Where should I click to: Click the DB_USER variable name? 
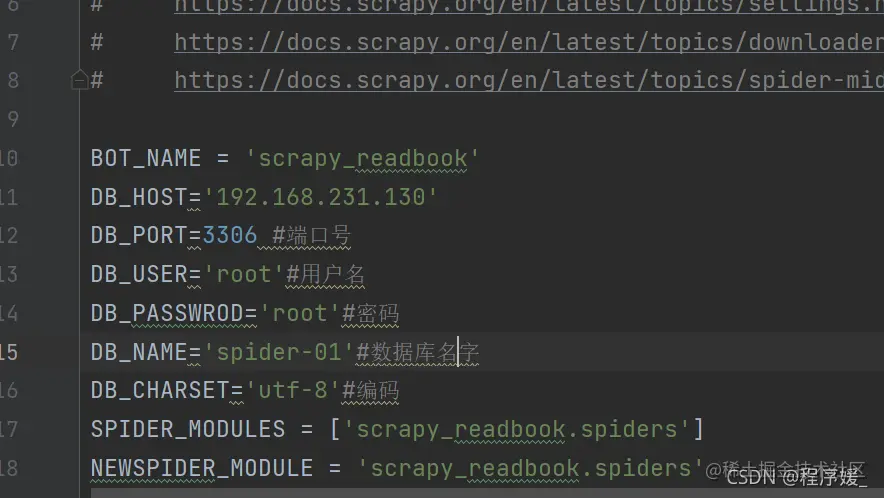tap(139, 274)
